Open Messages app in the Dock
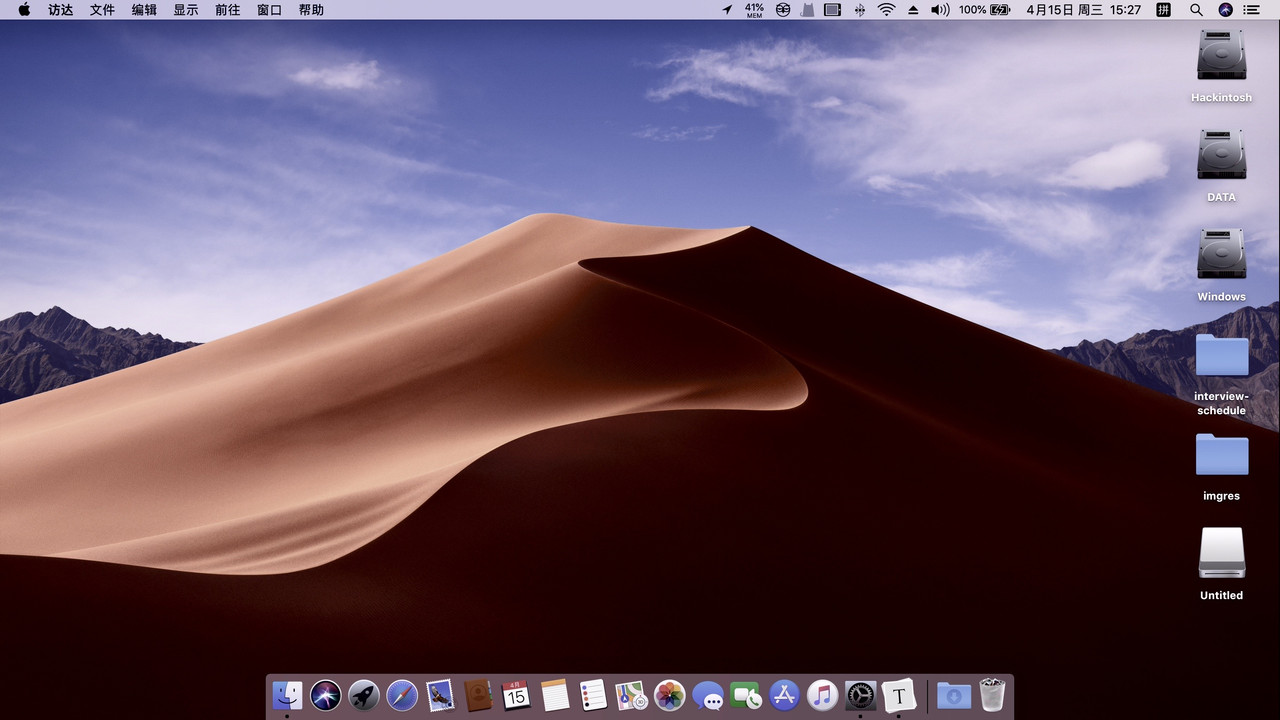The width and height of the screenshot is (1280, 720). (708, 694)
